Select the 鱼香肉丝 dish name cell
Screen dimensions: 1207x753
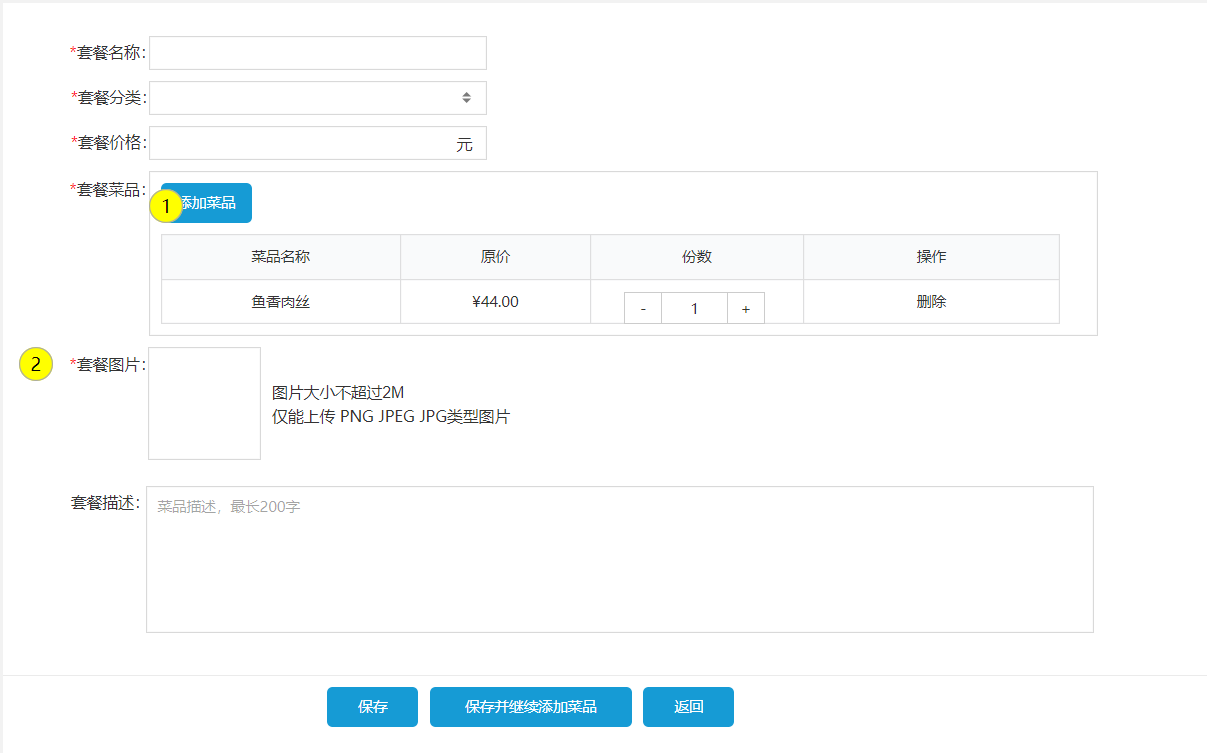pyautogui.click(x=280, y=302)
